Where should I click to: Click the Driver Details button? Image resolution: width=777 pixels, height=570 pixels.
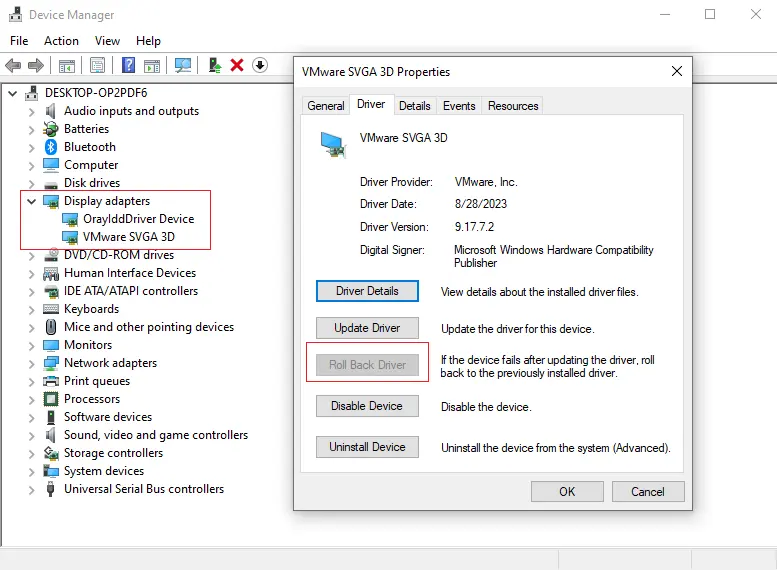[367, 291]
